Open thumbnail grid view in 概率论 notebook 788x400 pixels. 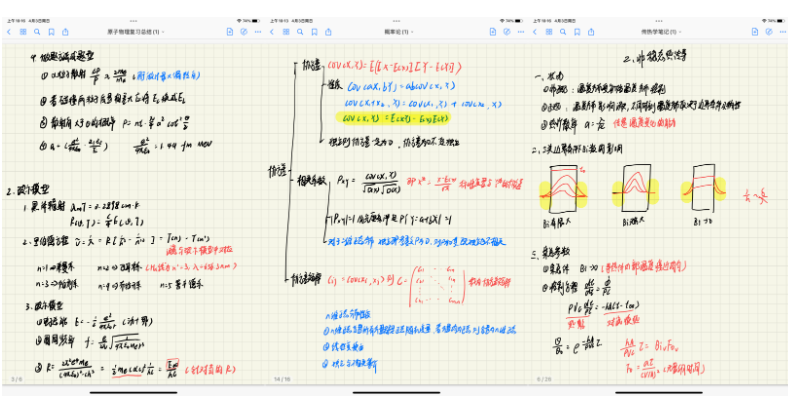[286, 32]
